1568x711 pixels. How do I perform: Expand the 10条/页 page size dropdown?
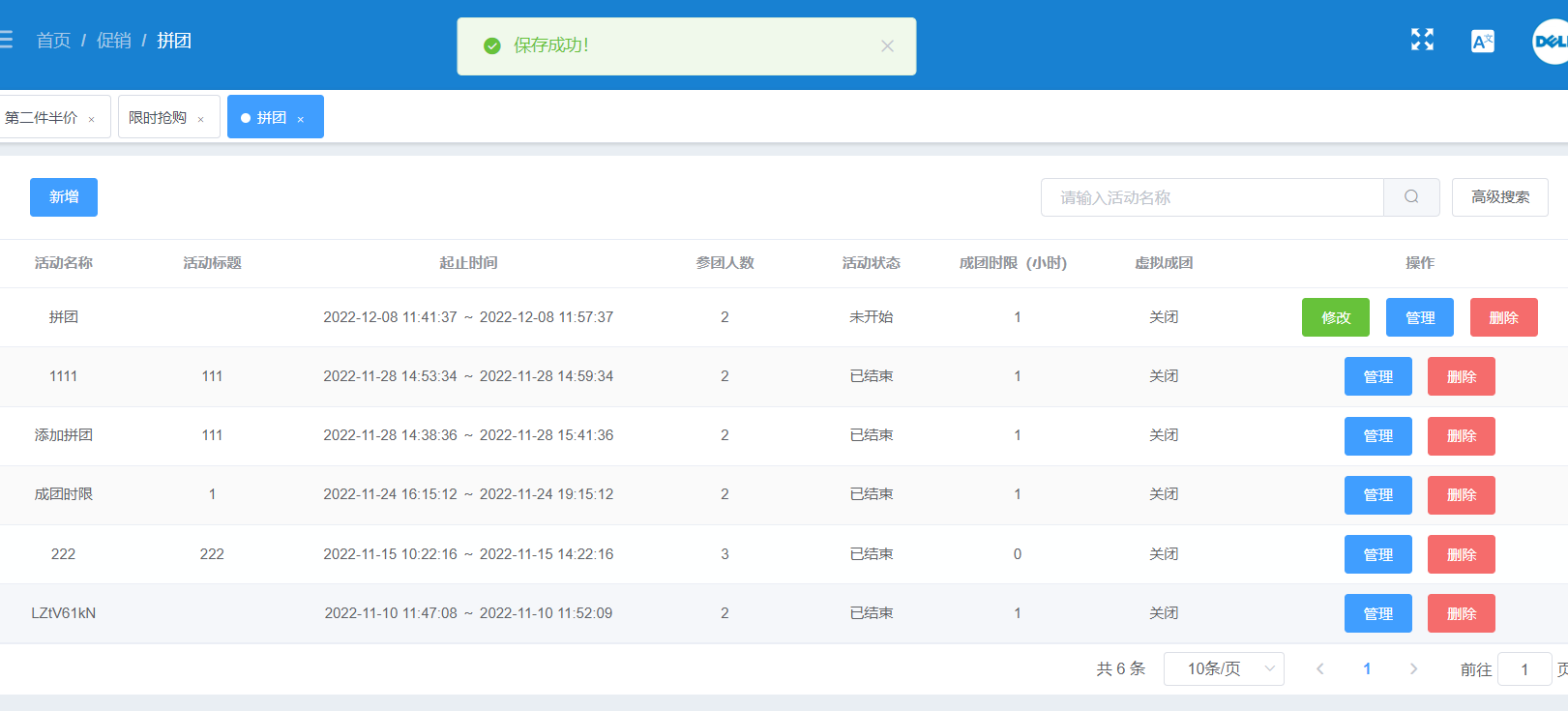(x=1224, y=668)
